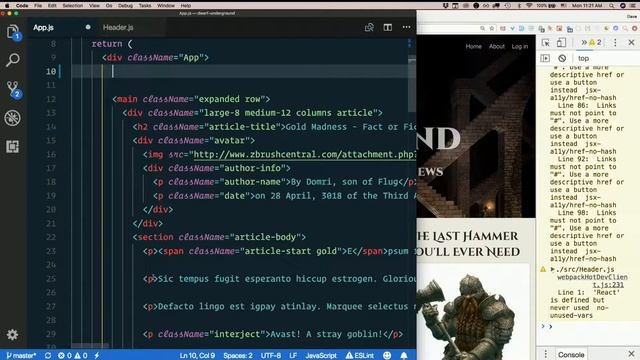This screenshot has width=640, height=360.
Task: Open the Manage gear icon in VS Code
Action: coord(12,335)
